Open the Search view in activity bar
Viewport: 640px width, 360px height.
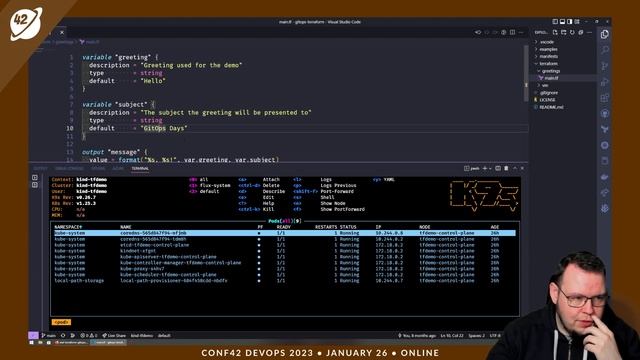click(604, 50)
